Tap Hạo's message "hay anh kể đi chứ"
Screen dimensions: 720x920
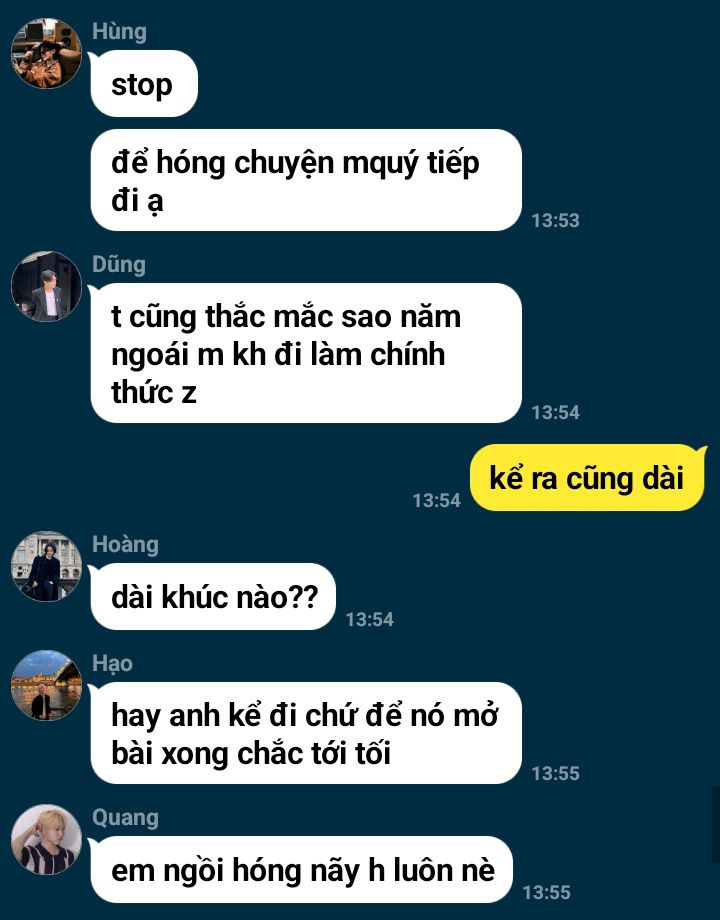pyautogui.click(x=306, y=733)
